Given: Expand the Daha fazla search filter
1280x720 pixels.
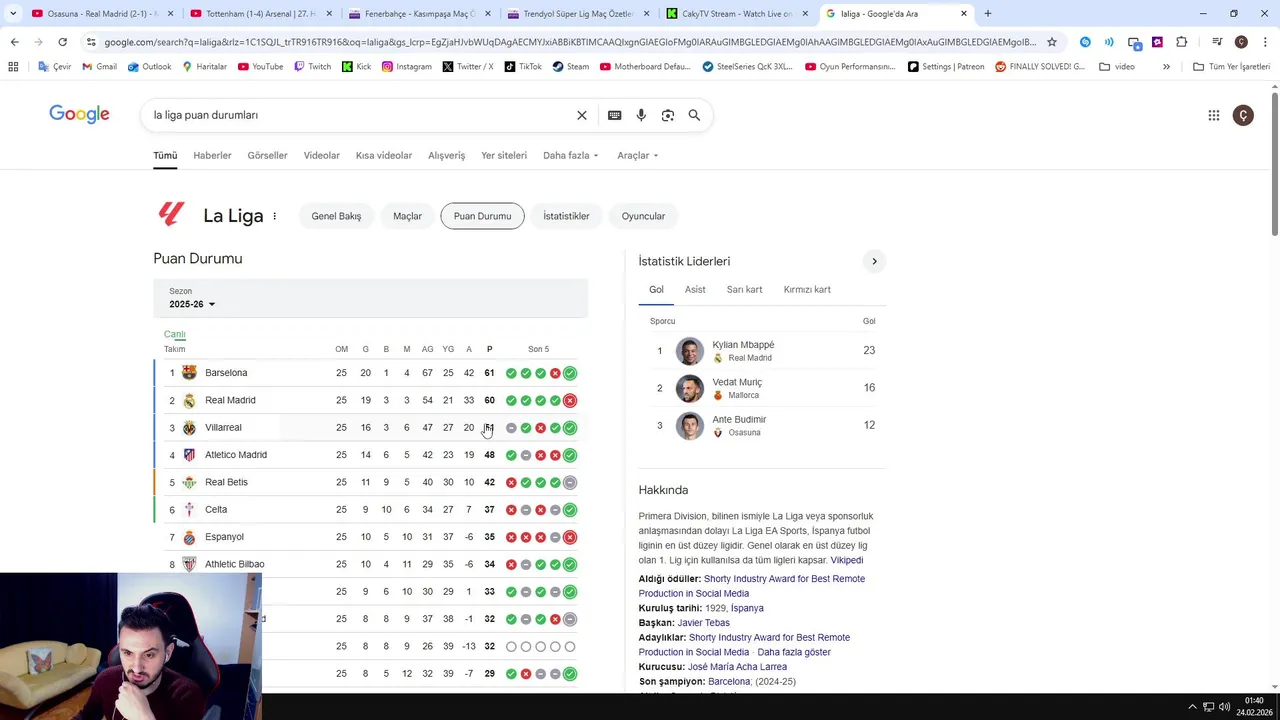Looking at the screenshot, I should (x=571, y=155).
